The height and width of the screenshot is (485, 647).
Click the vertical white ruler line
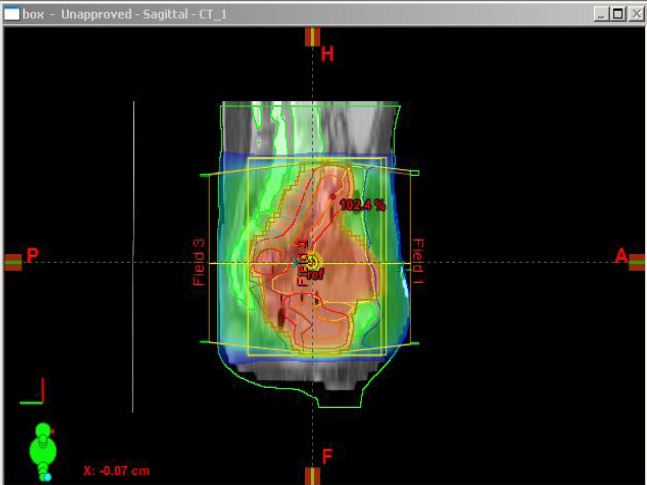(133, 255)
